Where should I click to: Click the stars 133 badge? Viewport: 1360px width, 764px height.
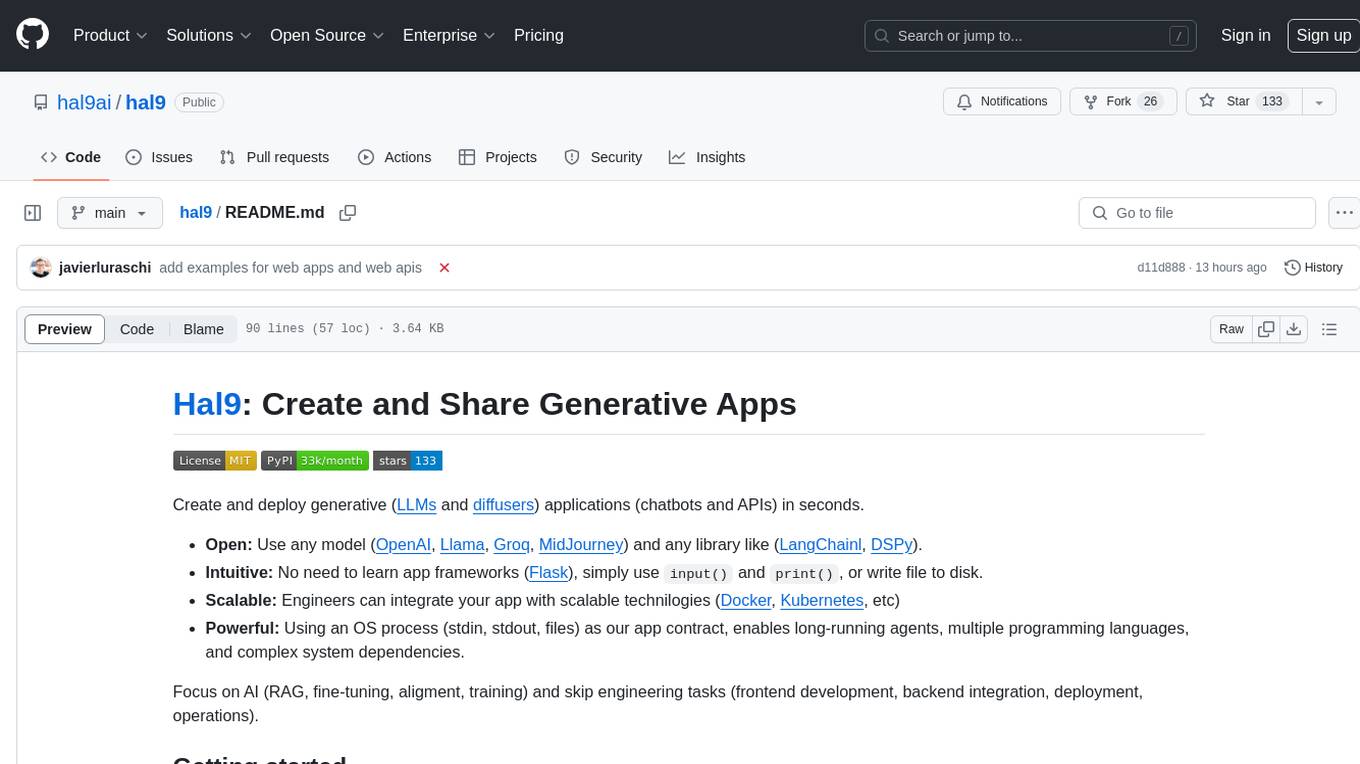click(x=408, y=460)
